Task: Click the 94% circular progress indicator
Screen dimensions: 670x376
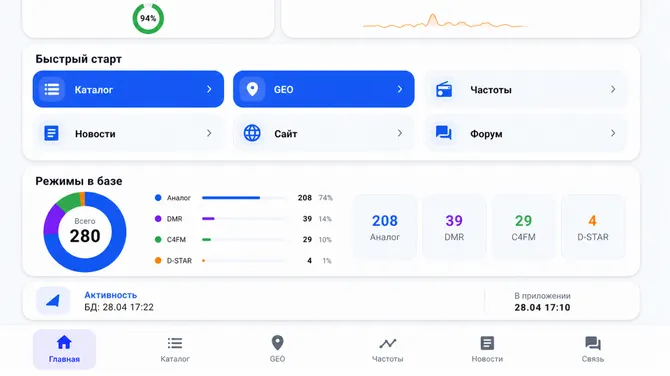Action: click(x=148, y=18)
